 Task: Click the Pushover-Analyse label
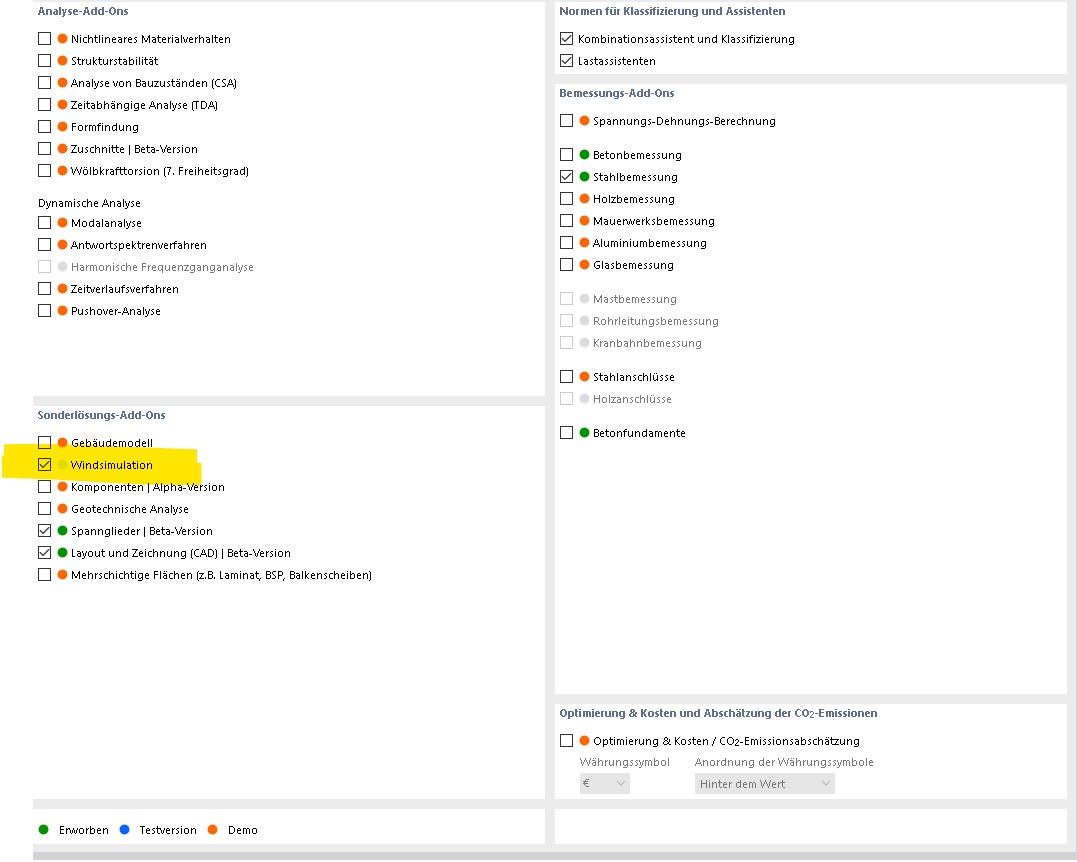[x=115, y=311]
